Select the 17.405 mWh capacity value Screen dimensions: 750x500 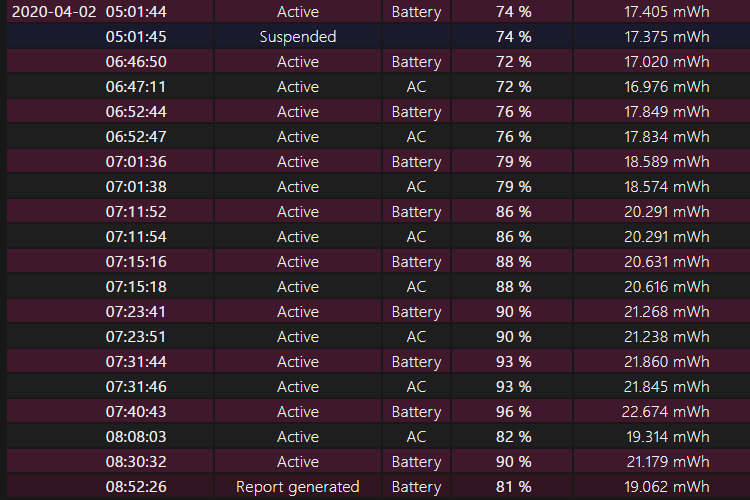click(667, 11)
